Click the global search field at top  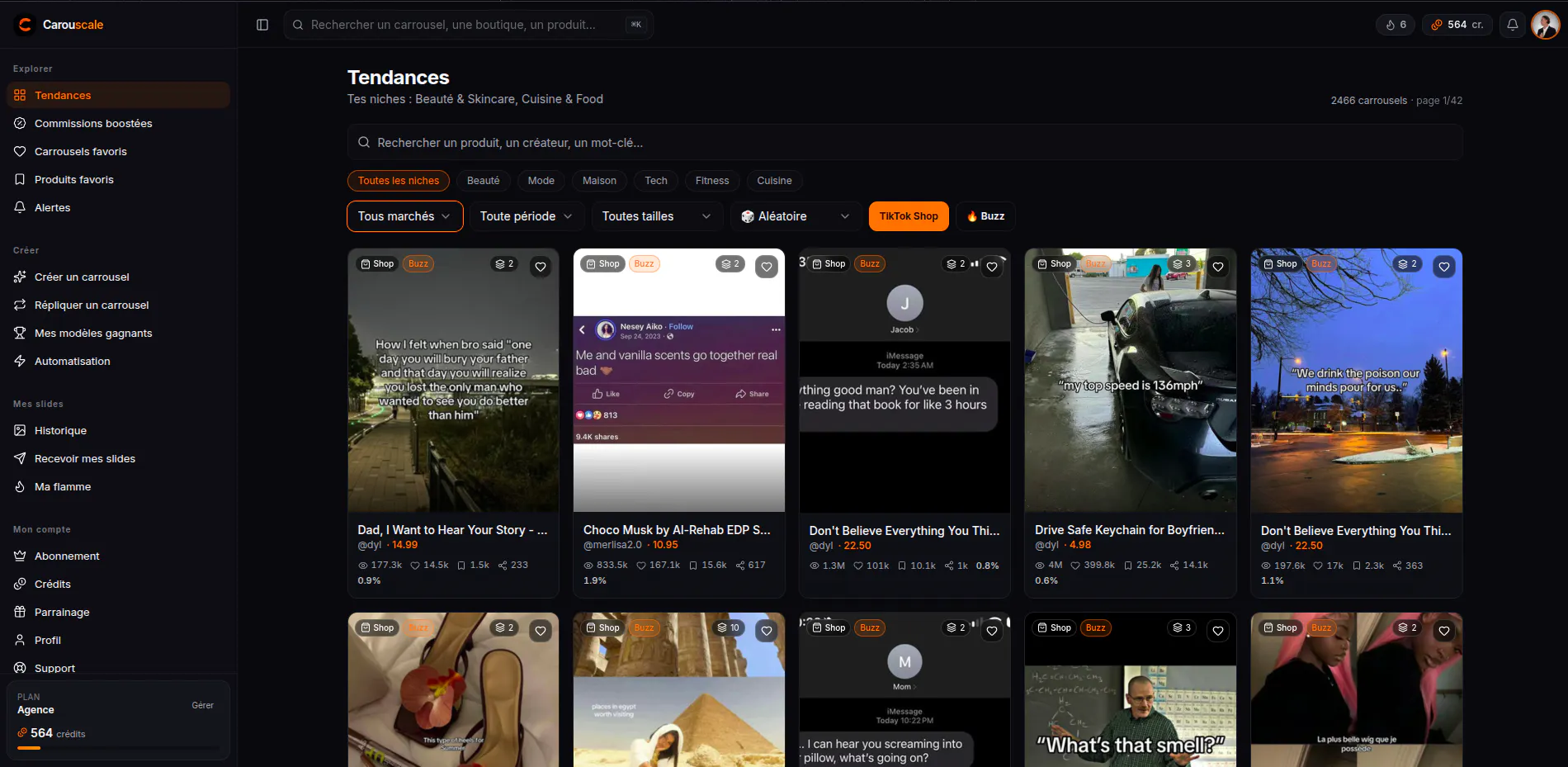[x=469, y=25]
